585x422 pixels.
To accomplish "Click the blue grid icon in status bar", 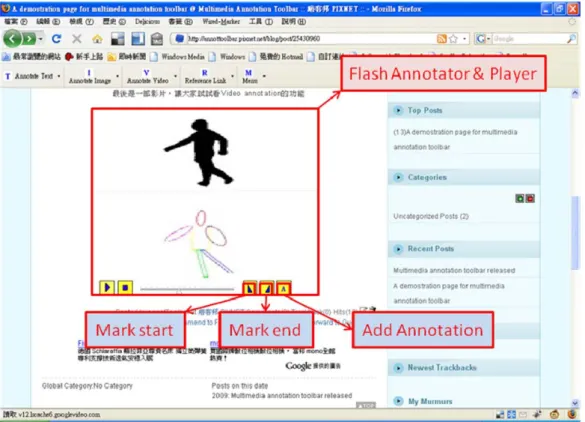I will click(511, 415).
